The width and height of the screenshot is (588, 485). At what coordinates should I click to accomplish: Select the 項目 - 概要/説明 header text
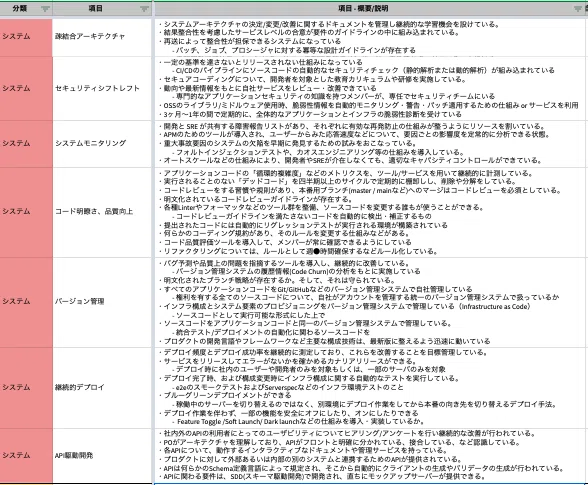pos(363,8)
